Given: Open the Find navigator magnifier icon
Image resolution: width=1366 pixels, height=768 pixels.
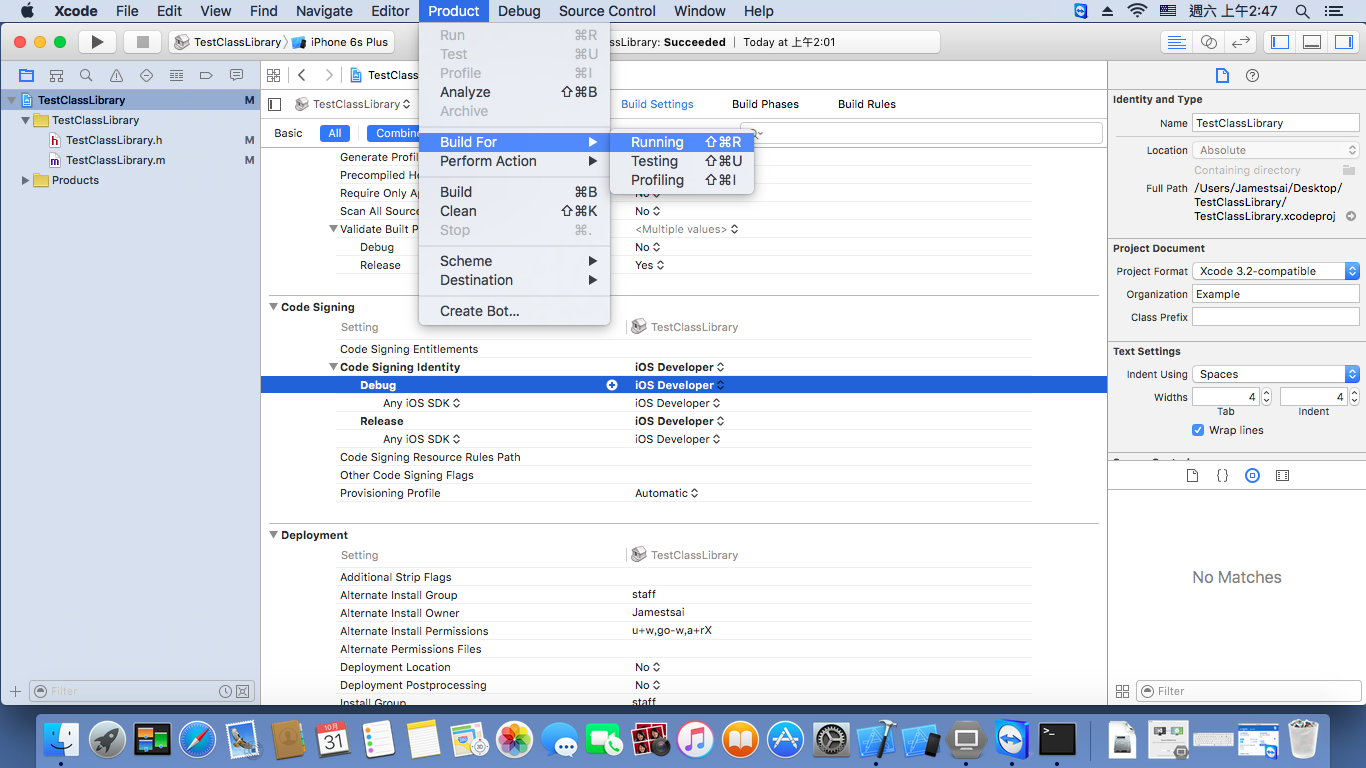Looking at the screenshot, I should pos(86,75).
